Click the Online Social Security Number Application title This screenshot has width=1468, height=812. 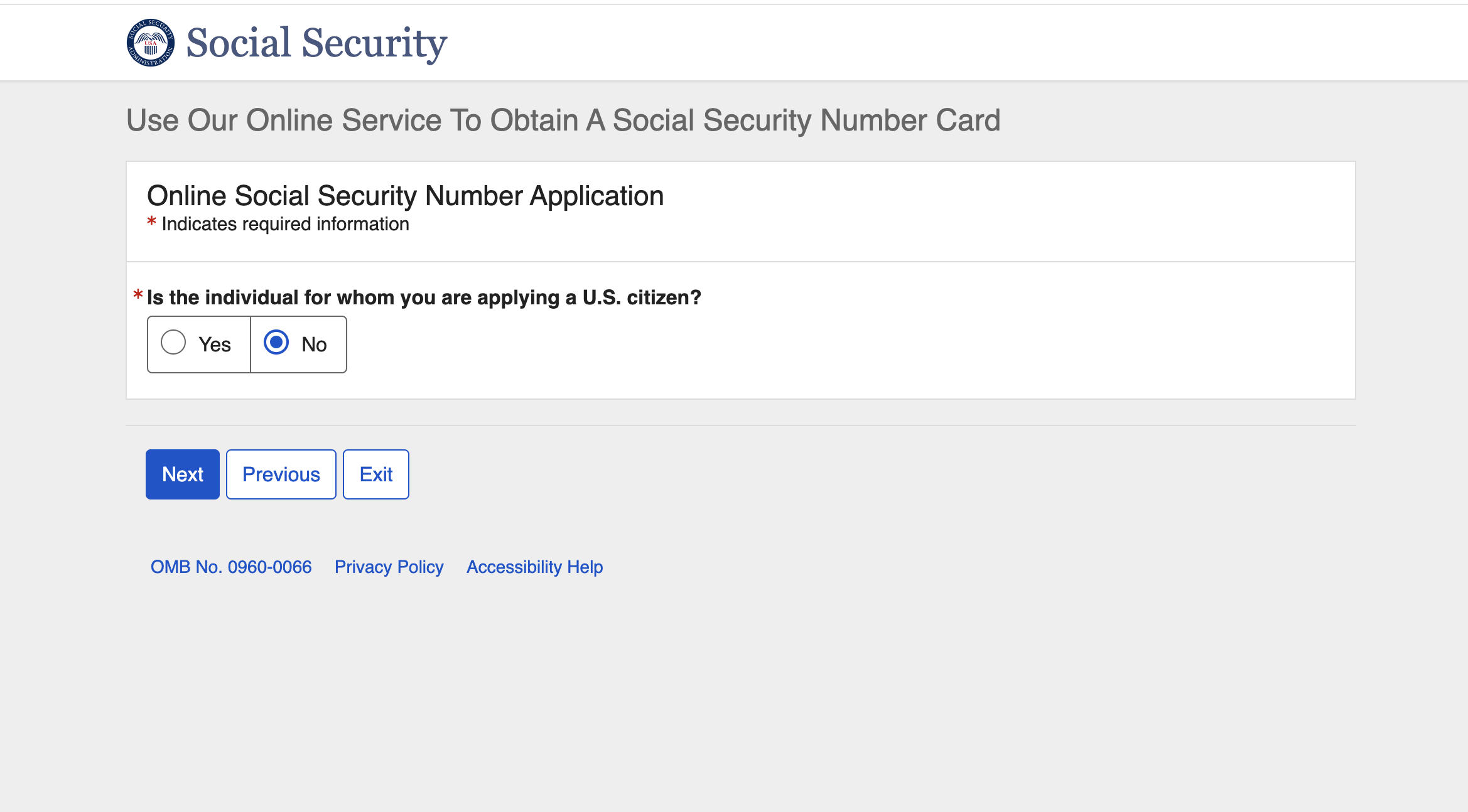coord(406,196)
